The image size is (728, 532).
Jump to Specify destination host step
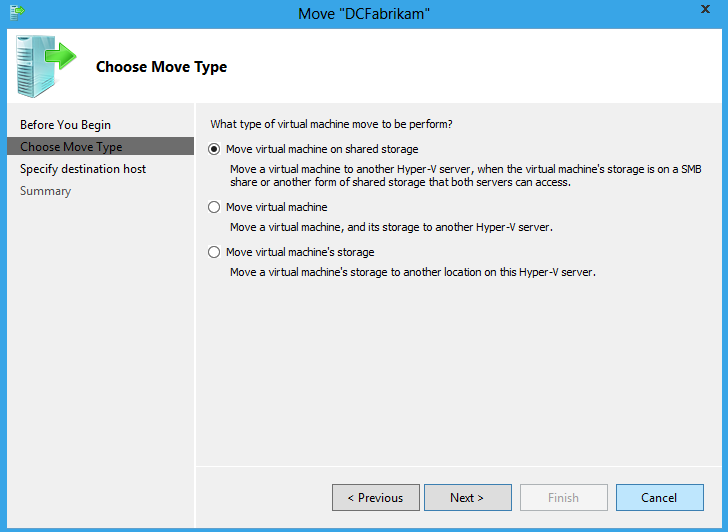[83, 169]
